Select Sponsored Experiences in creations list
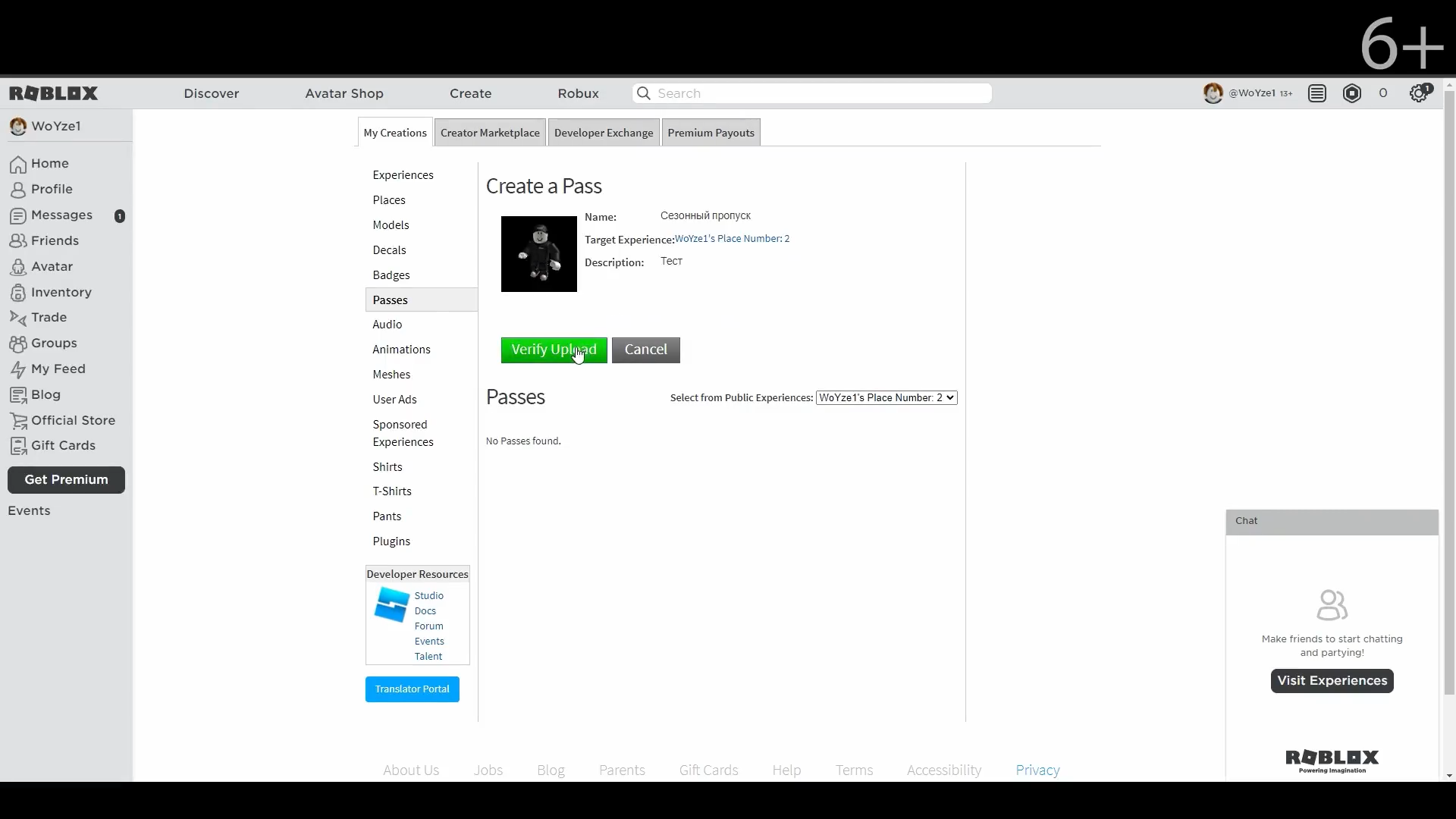This screenshot has height=819, width=1456. pyautogui.click(x=403, y=433)
